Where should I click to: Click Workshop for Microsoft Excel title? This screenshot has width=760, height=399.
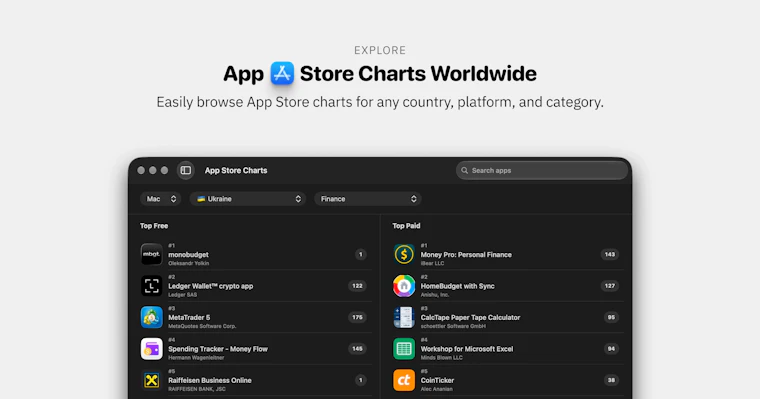[x=467, y=349]
